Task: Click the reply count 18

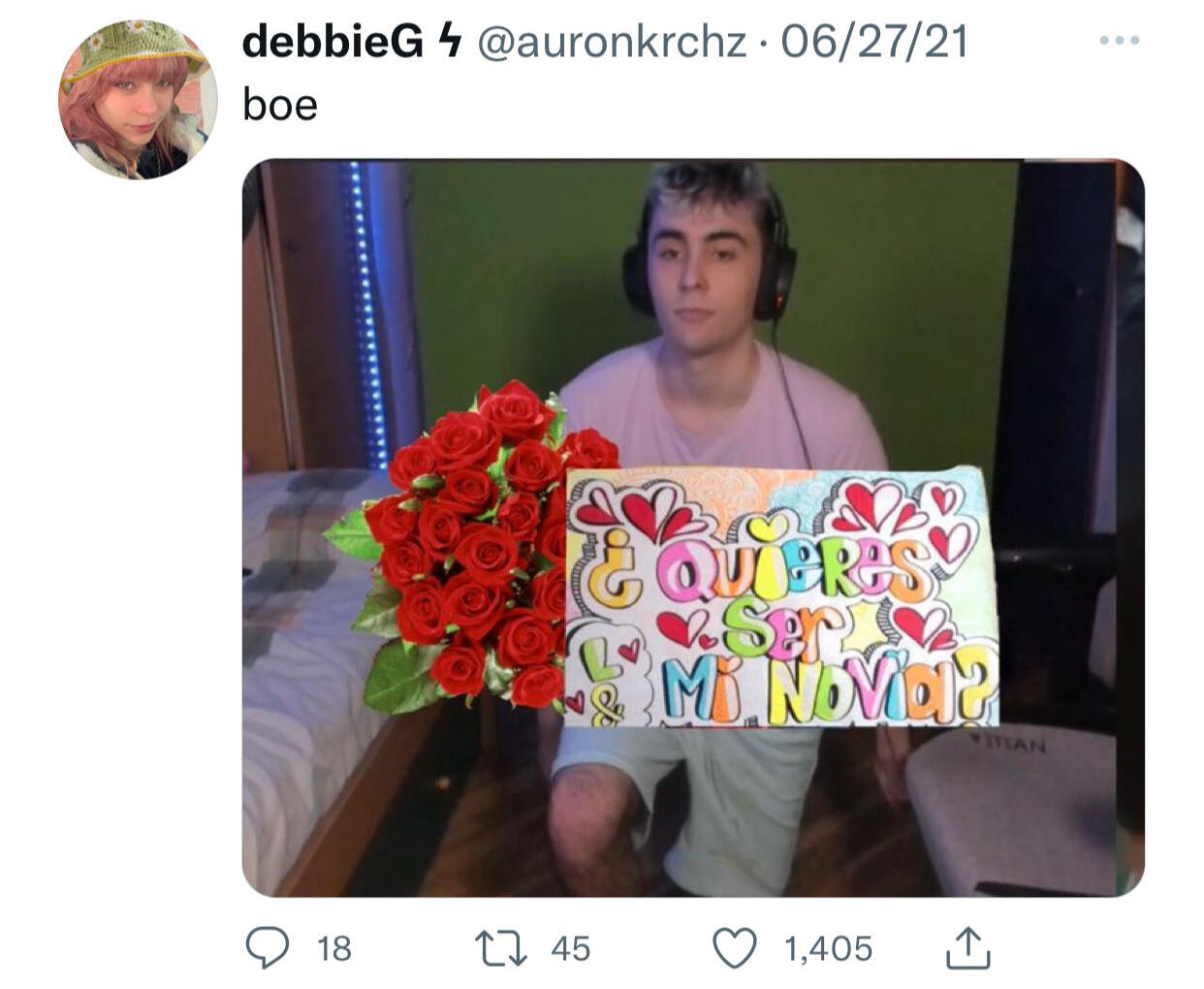Action: point(334,948)
